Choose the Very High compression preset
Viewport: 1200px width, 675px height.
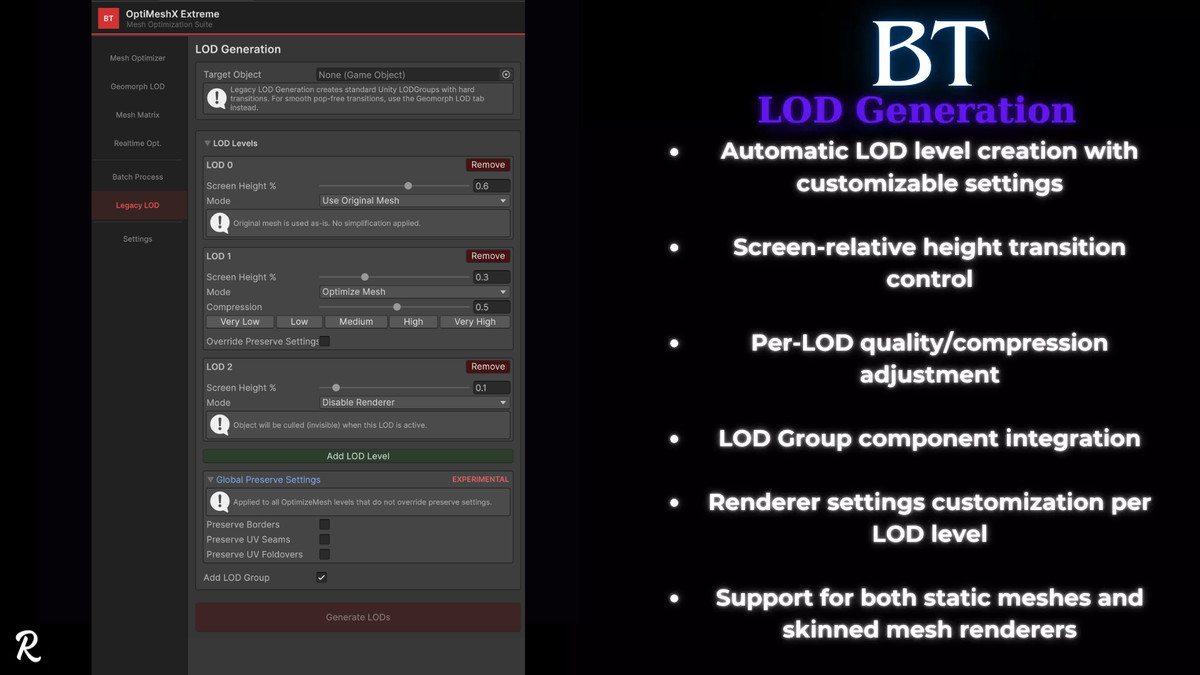[x=475, y=322]
